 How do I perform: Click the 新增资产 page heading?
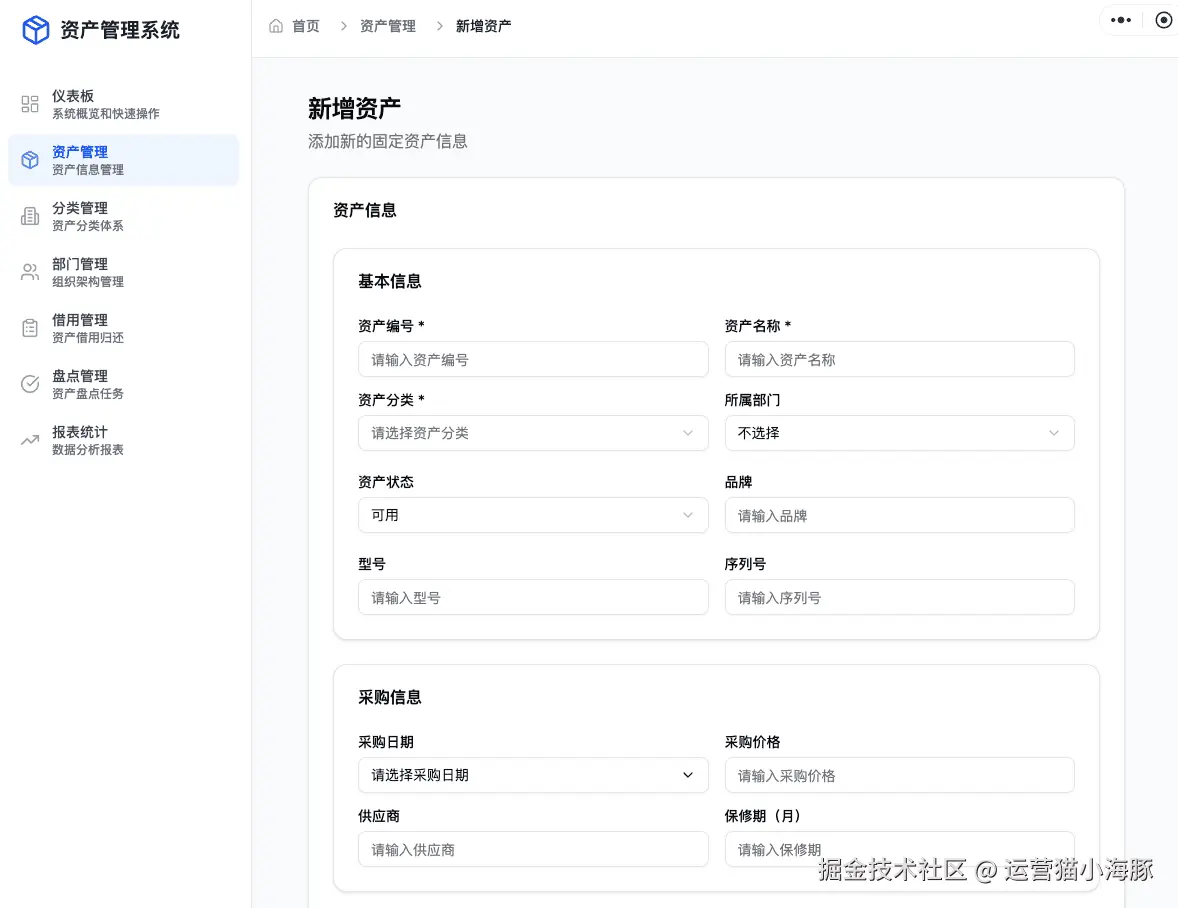coord(354,109)
